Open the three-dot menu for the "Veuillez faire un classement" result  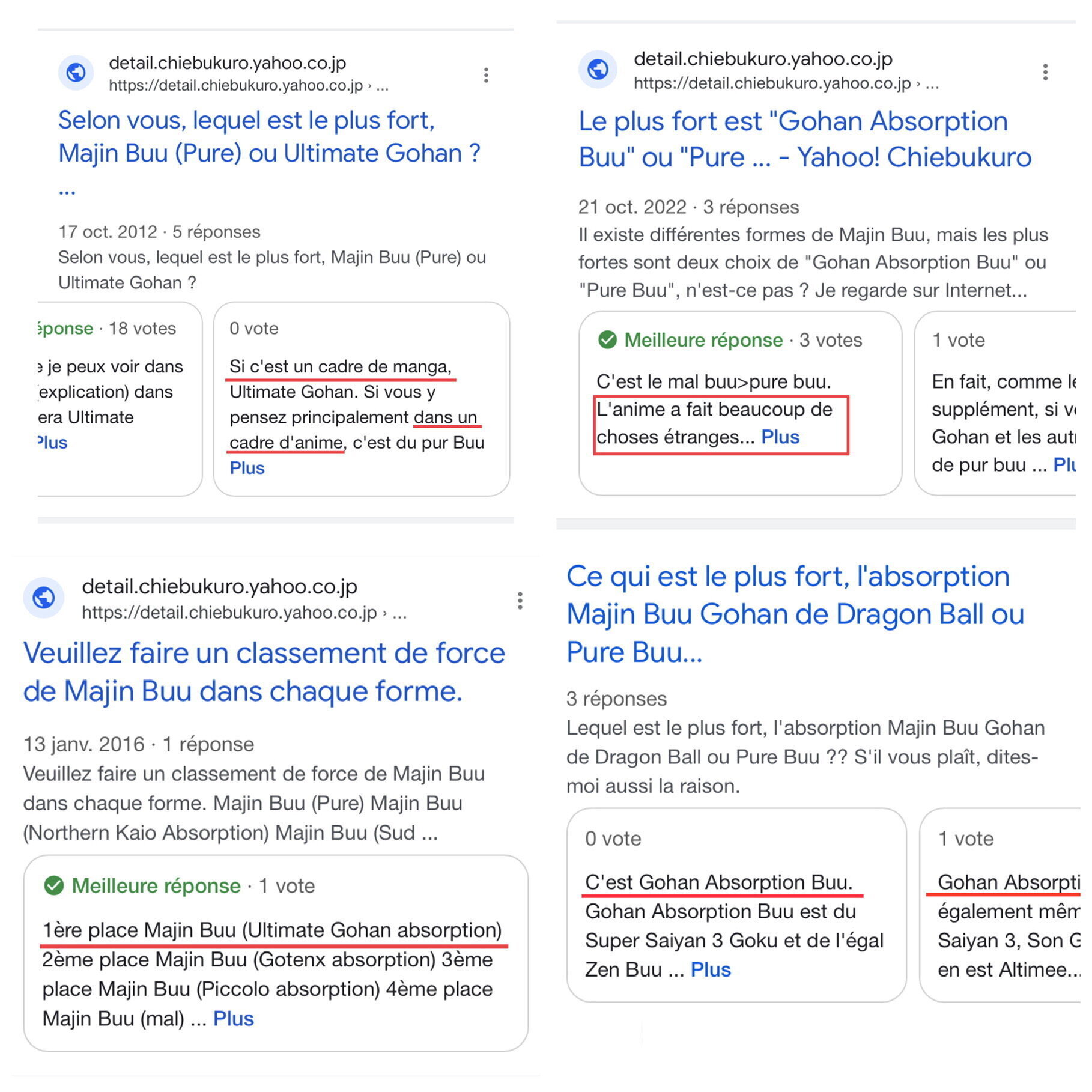(x=520, y=601)
